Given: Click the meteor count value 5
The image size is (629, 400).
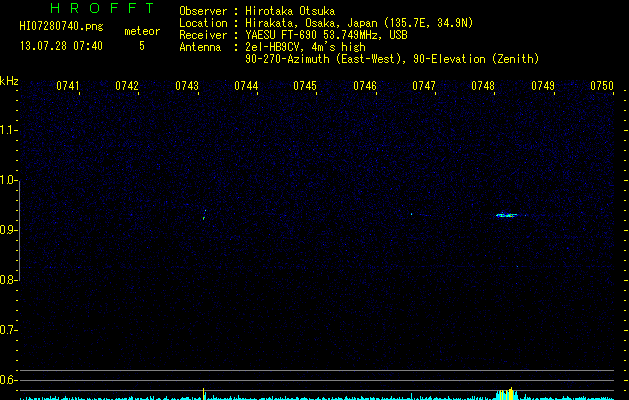Looking at the screenshot, I should click(x=142, y=46).
